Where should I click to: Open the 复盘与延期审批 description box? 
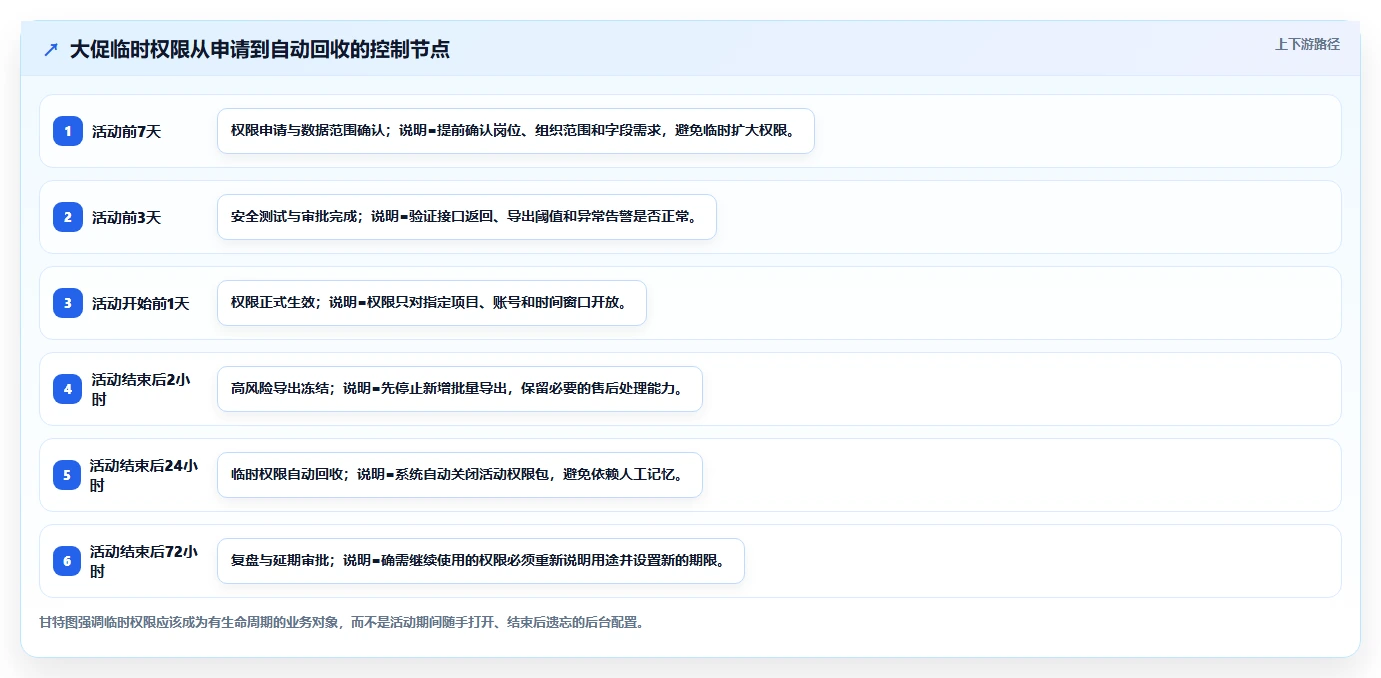(481, 561)
